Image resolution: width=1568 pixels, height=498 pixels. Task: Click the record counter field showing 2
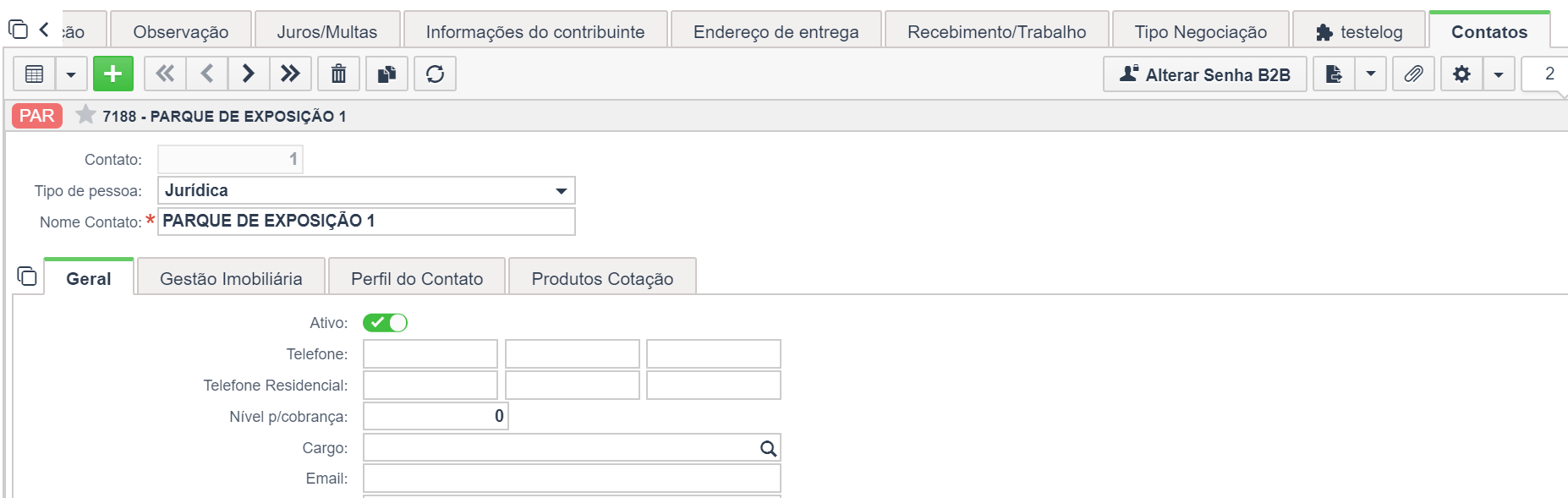click(1544, 74)
